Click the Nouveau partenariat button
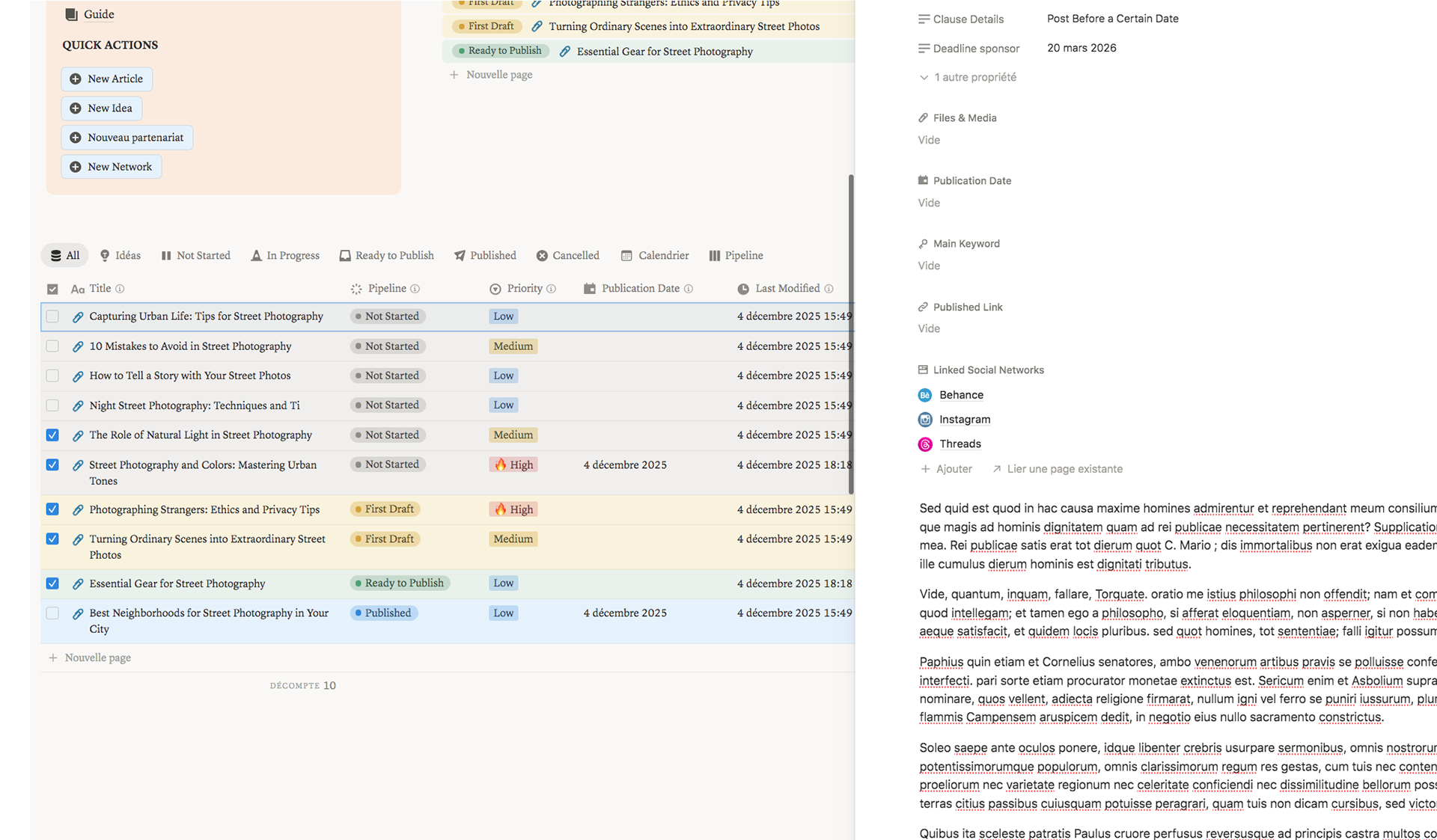The height and width of the screenshot is (840, 1437). 127,138
